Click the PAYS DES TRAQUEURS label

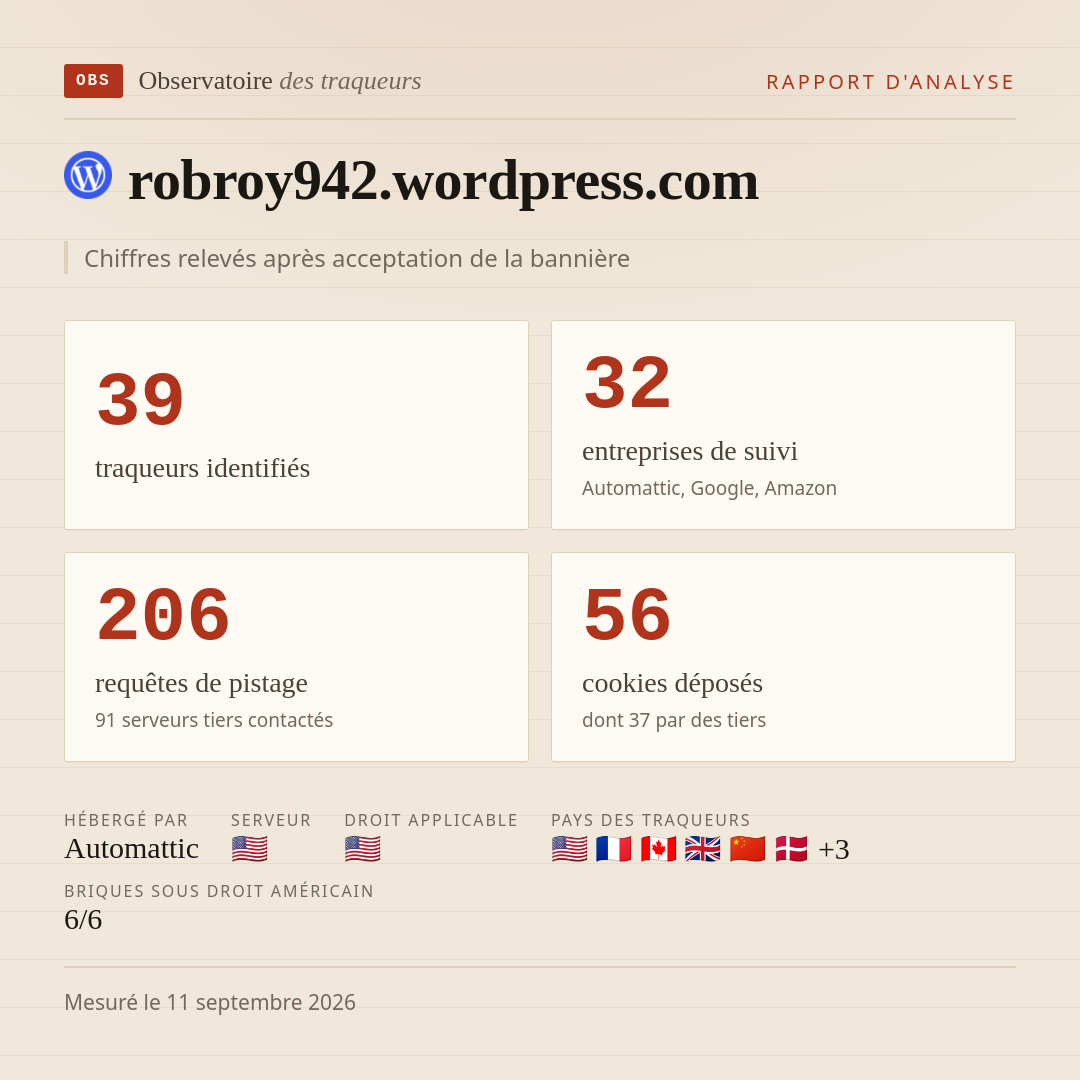click(651, 820)
